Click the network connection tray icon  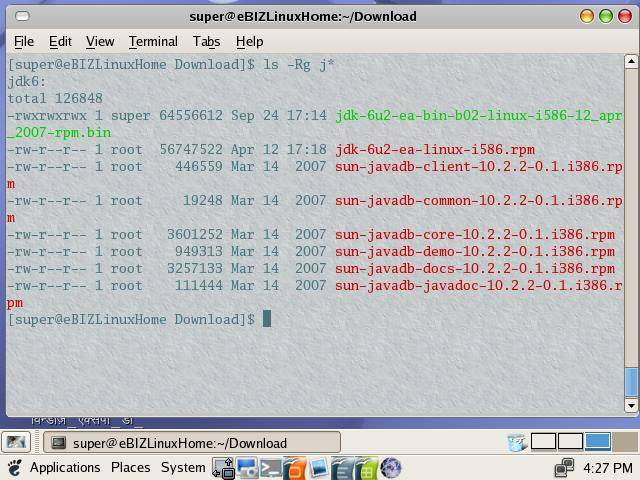(x=566, y=467)
